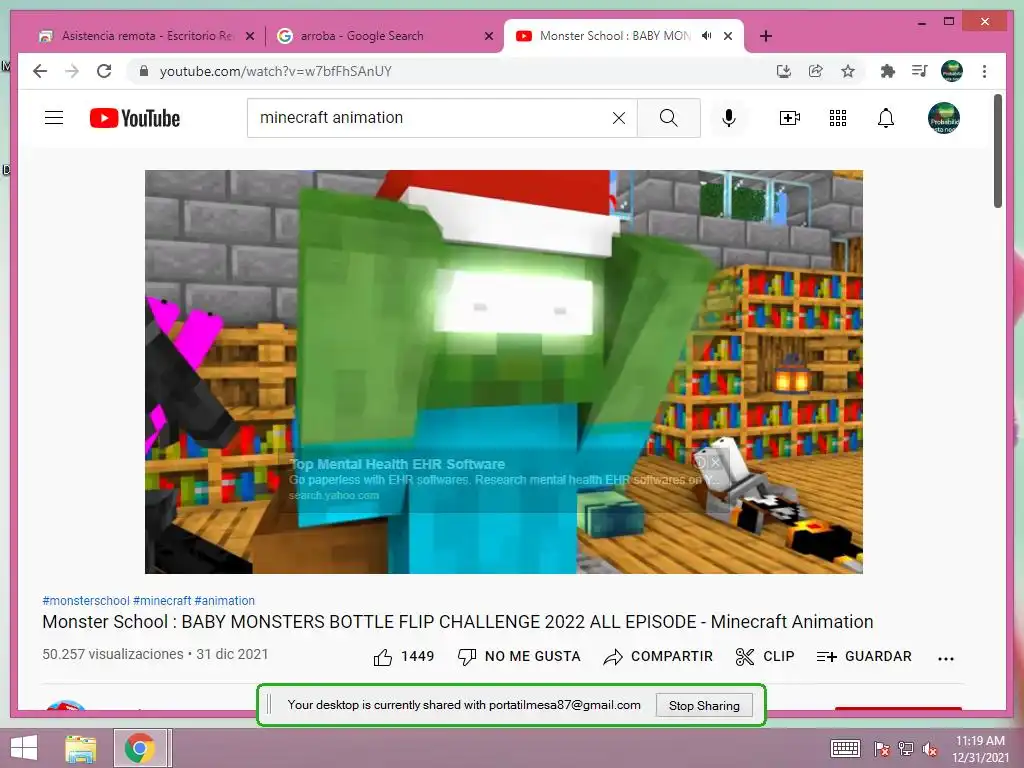
Task: Open the touch keyboard tray icon
Action: pos(845,748)
